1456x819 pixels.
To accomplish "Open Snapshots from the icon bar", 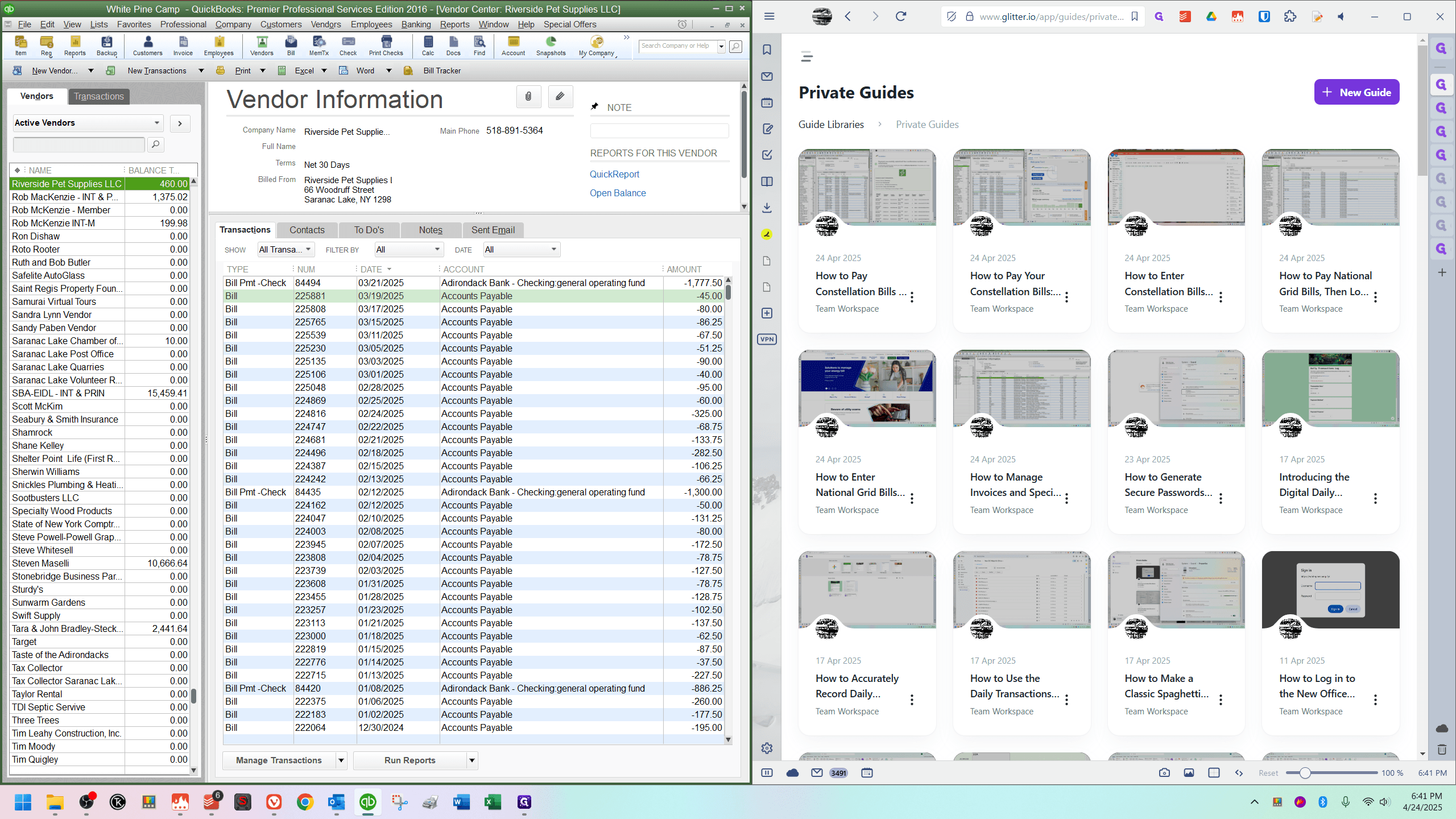I will [551, 45].
